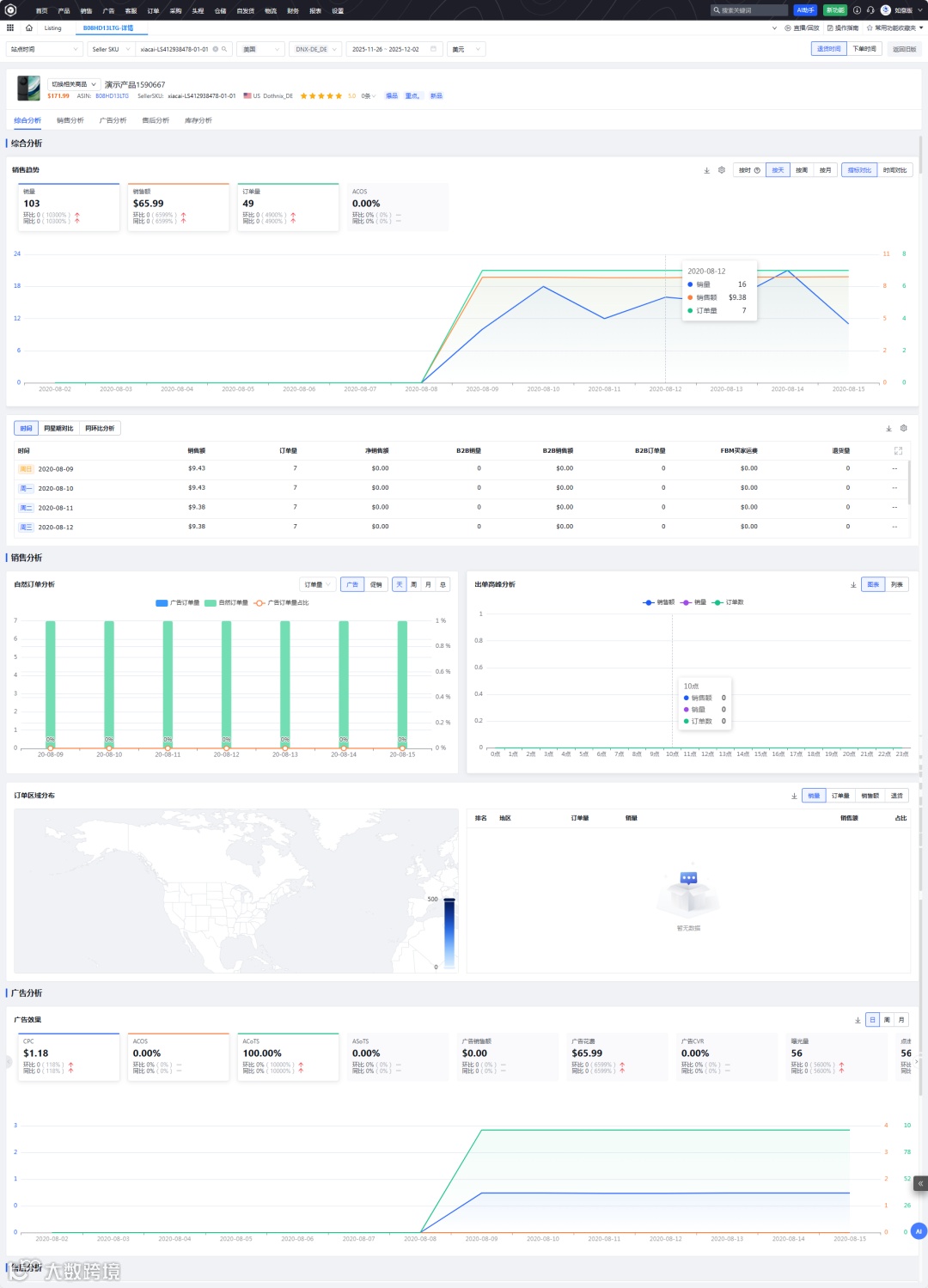The height and width of the screenshot is (1288, 928).
Task: Switch 出单高峰分析 to 列表 view
Action: click(x=897, y=584)
